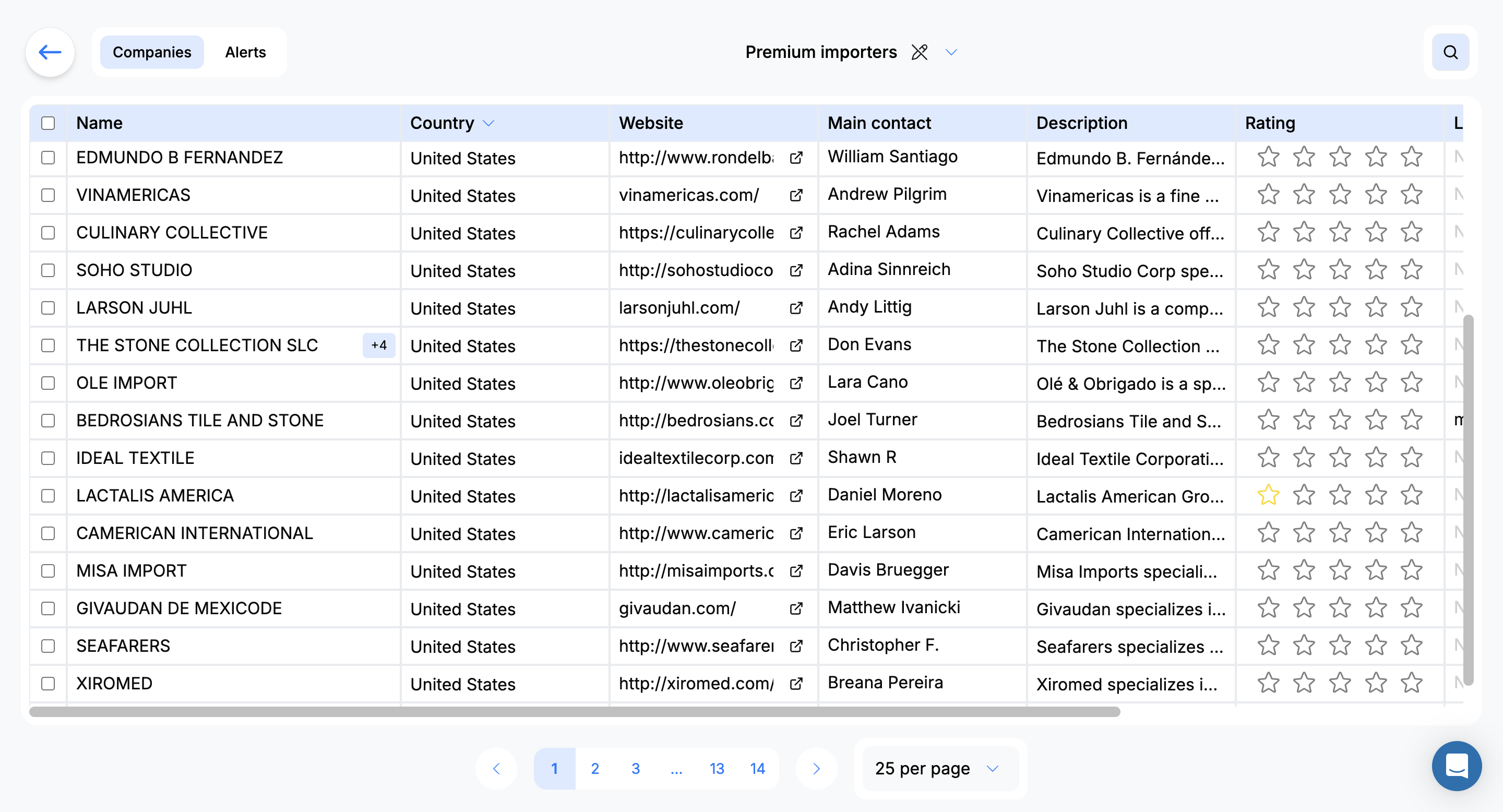Switch to the Alerts tab

[x=245, y=52]
